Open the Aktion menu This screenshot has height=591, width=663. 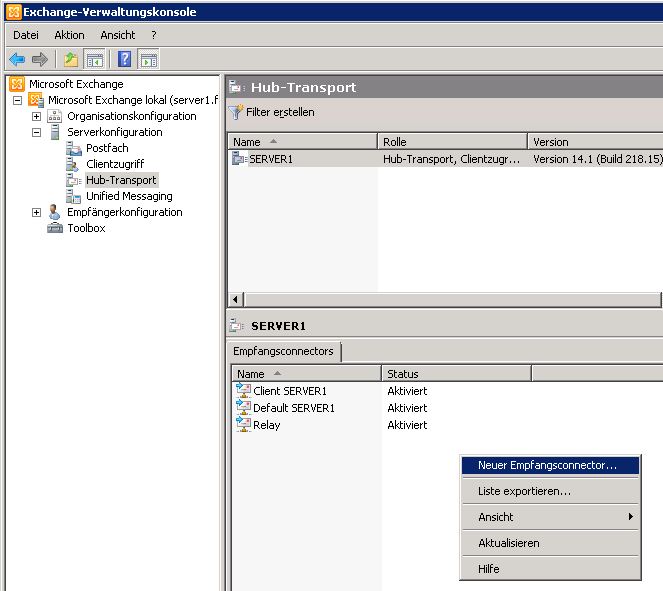click(x=69, y=35)
